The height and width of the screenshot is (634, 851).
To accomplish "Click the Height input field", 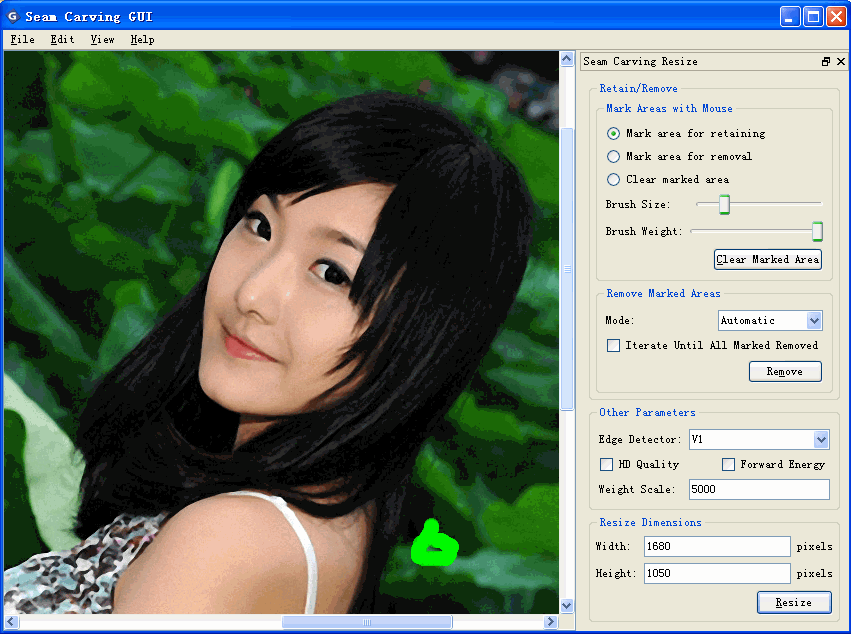I will click(717, 573).
